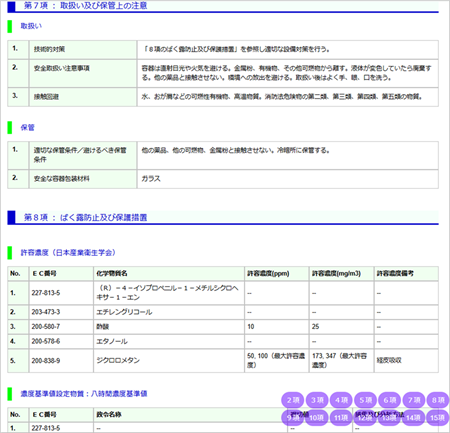Select the ガラス cell value
Viewport: 450px width, 433px height.
[151, 179]
